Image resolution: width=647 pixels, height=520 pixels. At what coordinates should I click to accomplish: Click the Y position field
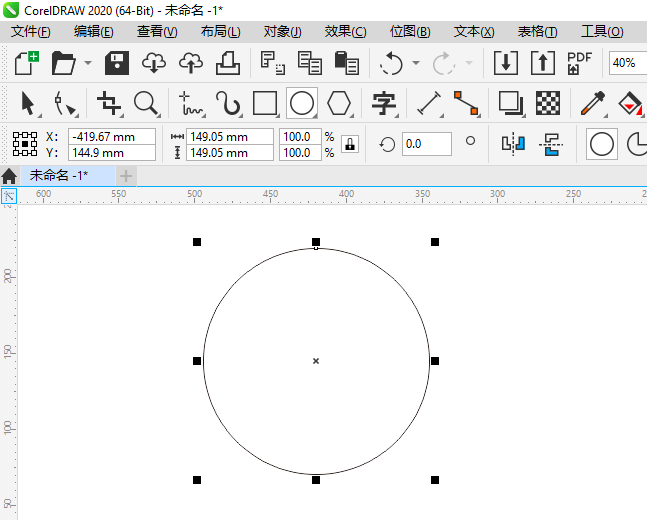pos(112,153)
